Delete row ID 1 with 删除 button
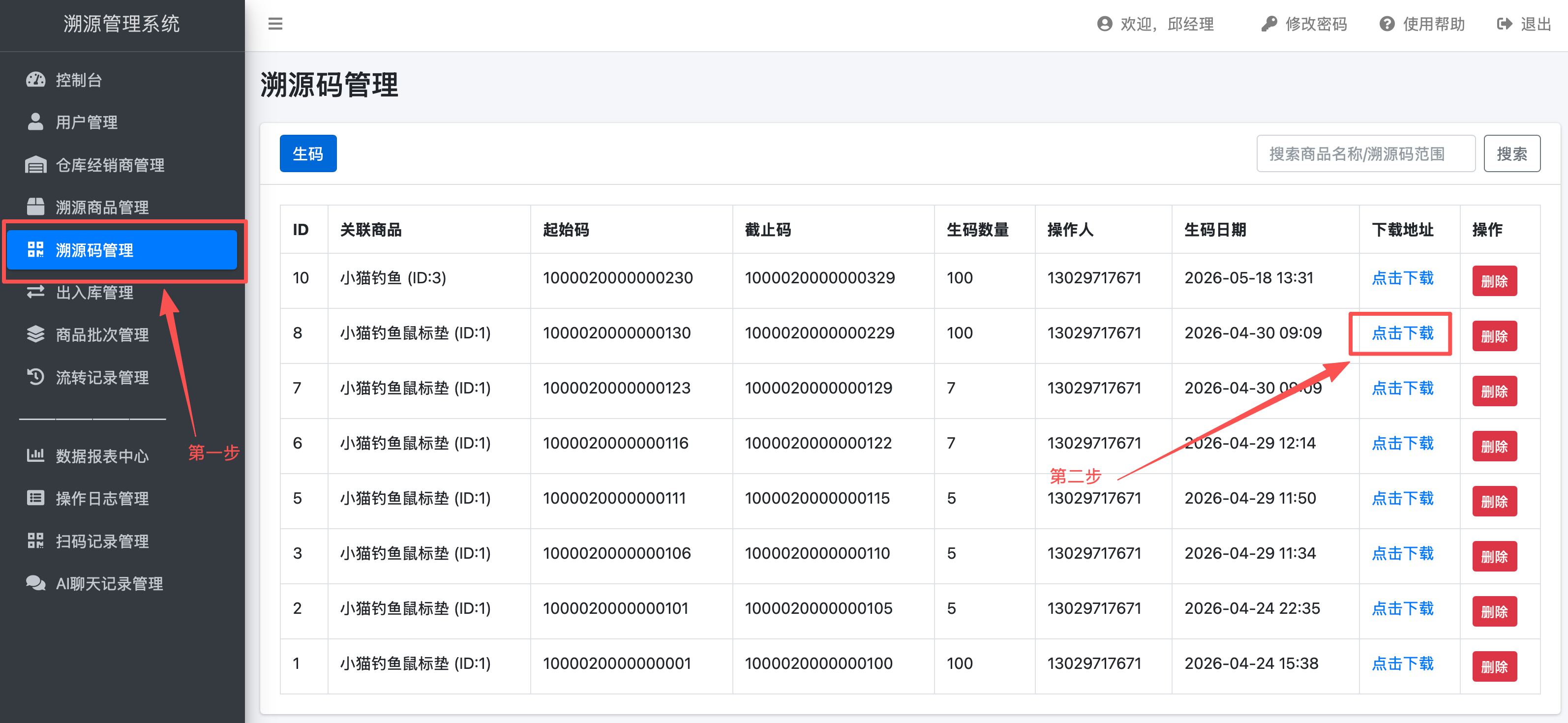 click(x=1494, y=666)
